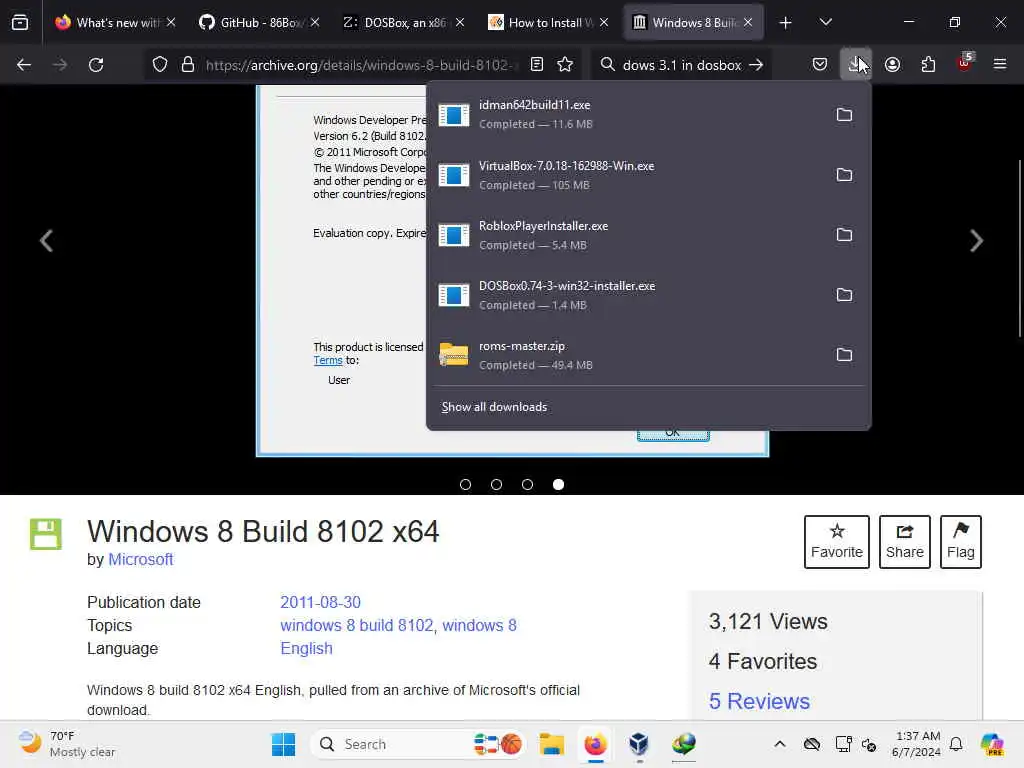Open a new browser tab
The height and width of the screenshot is (768, 1024).
(785, 23)
